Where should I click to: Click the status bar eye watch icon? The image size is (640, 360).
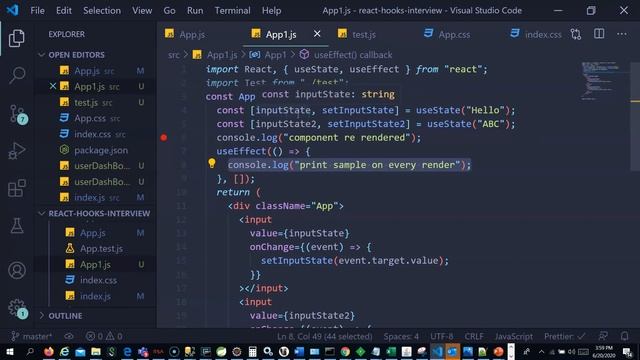(69, 336)
